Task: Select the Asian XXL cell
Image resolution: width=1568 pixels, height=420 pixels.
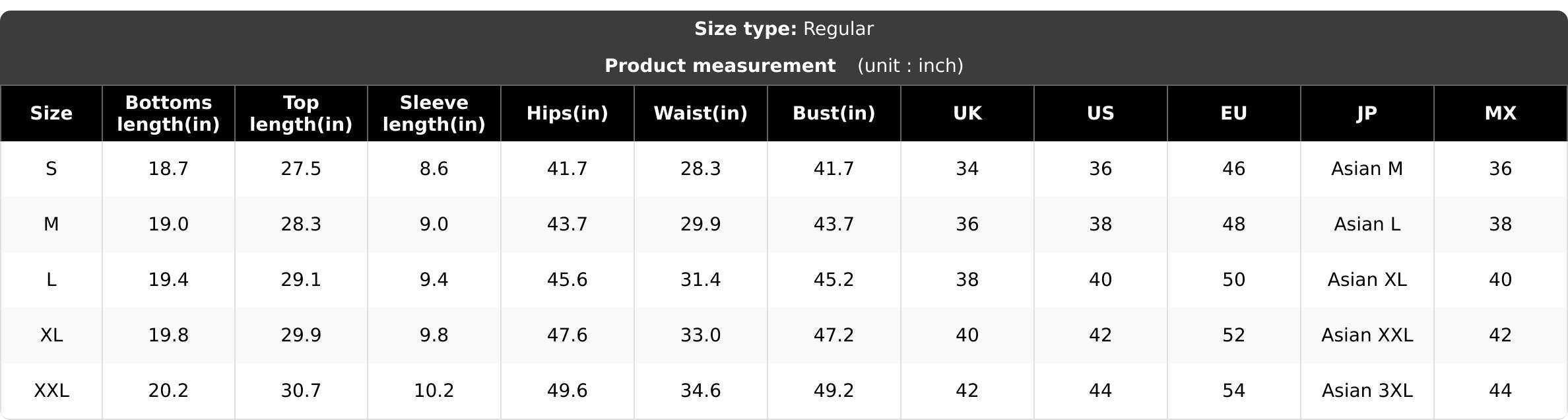Action: tap(1367, 335)
